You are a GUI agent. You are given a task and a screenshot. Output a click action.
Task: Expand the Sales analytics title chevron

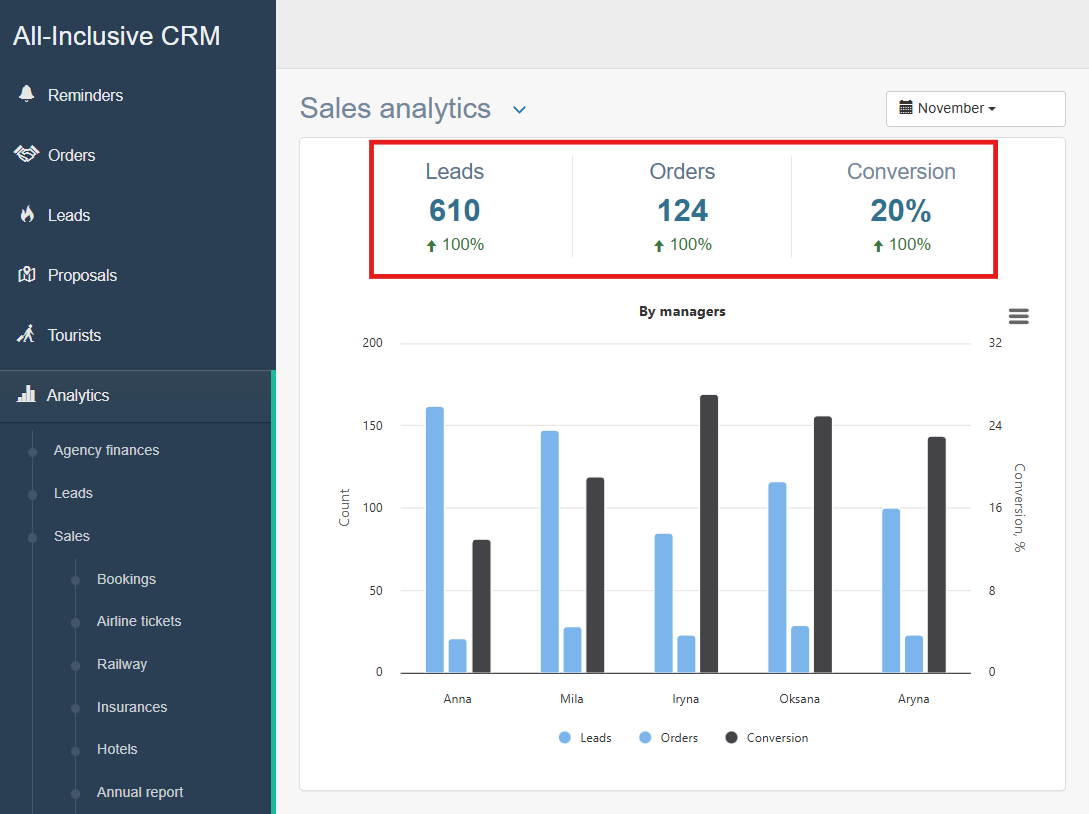pos(519,109)
